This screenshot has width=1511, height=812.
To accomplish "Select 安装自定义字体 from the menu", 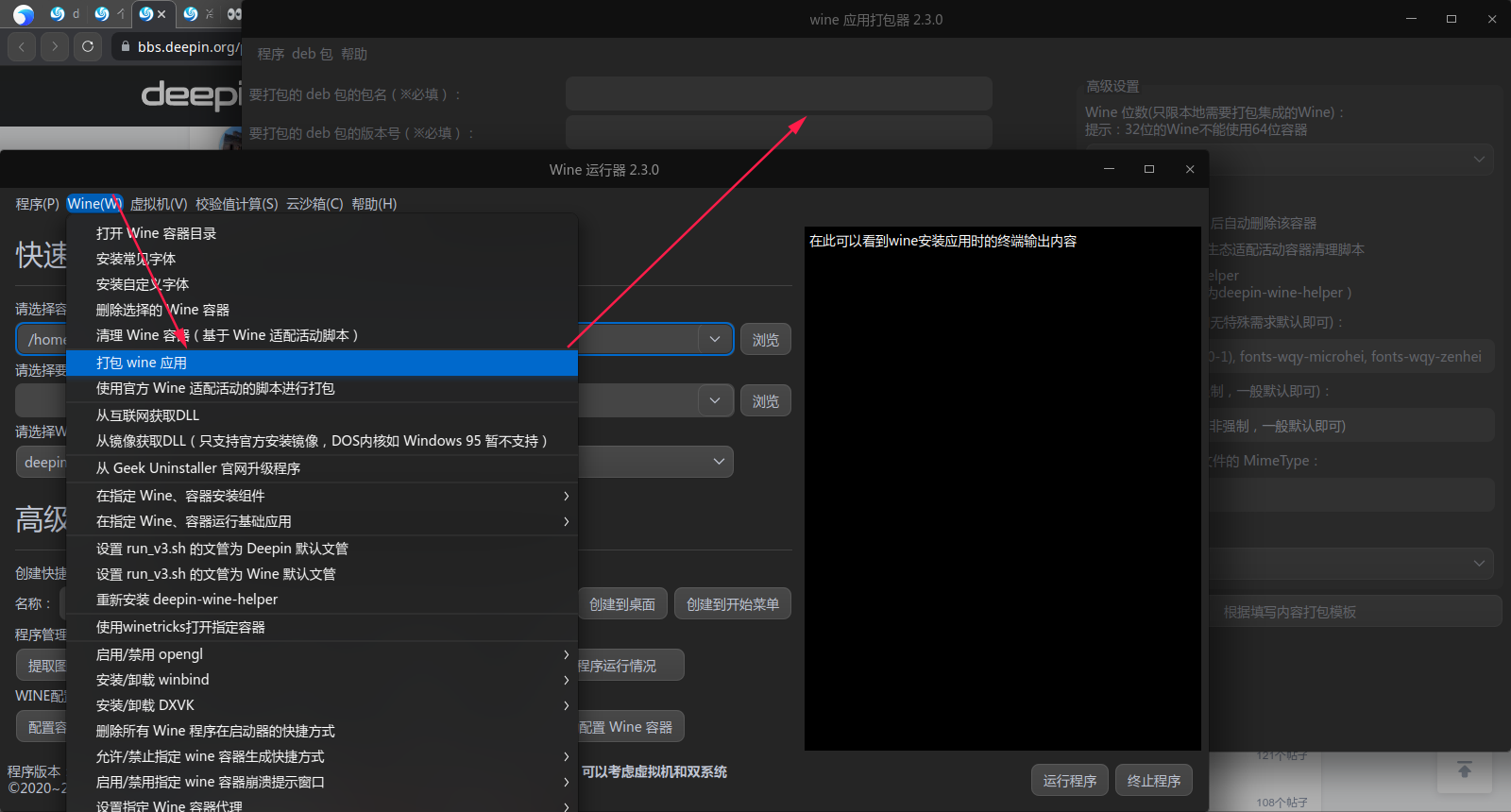I will (322, 284).
